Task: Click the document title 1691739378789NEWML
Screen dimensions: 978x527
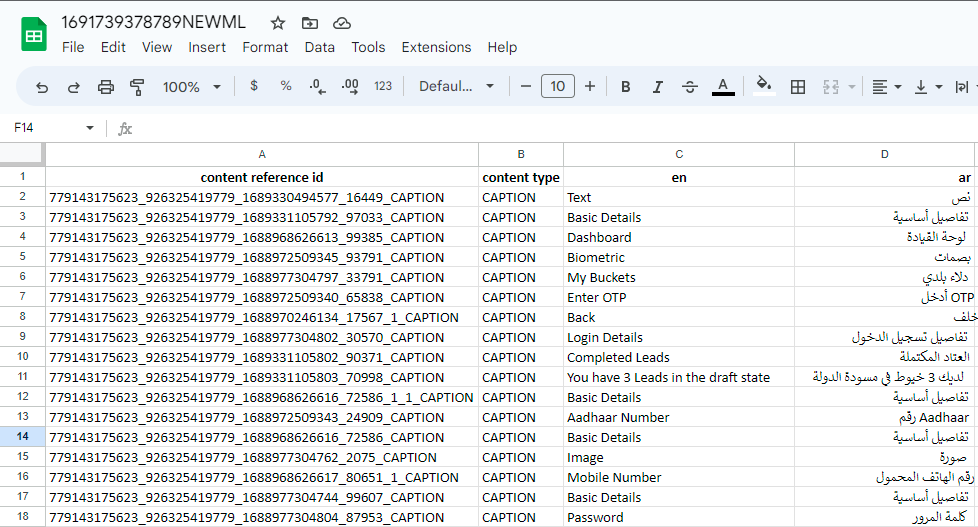Action: (153, 22)
